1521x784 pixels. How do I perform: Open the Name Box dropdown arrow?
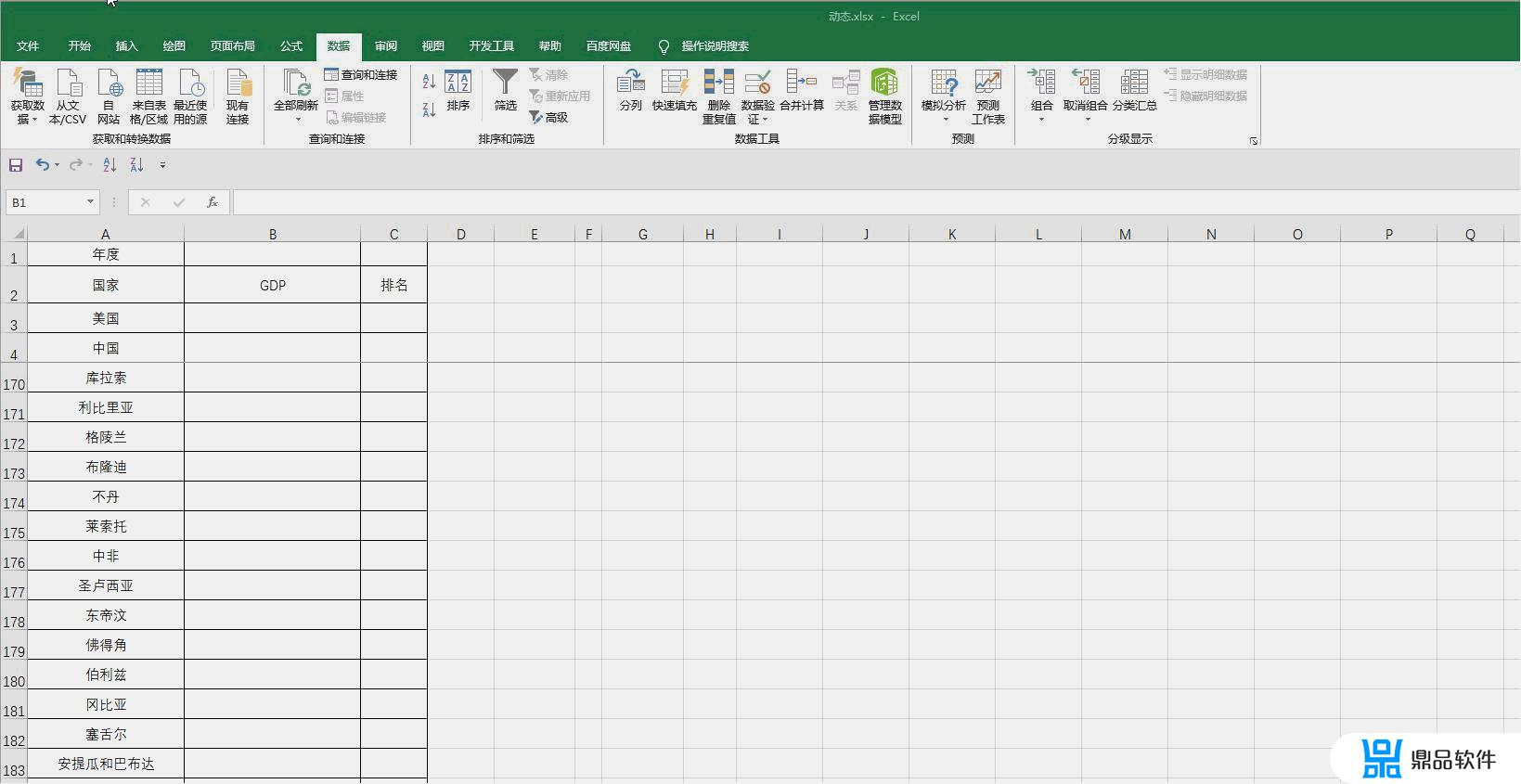[x=90, y=201]
